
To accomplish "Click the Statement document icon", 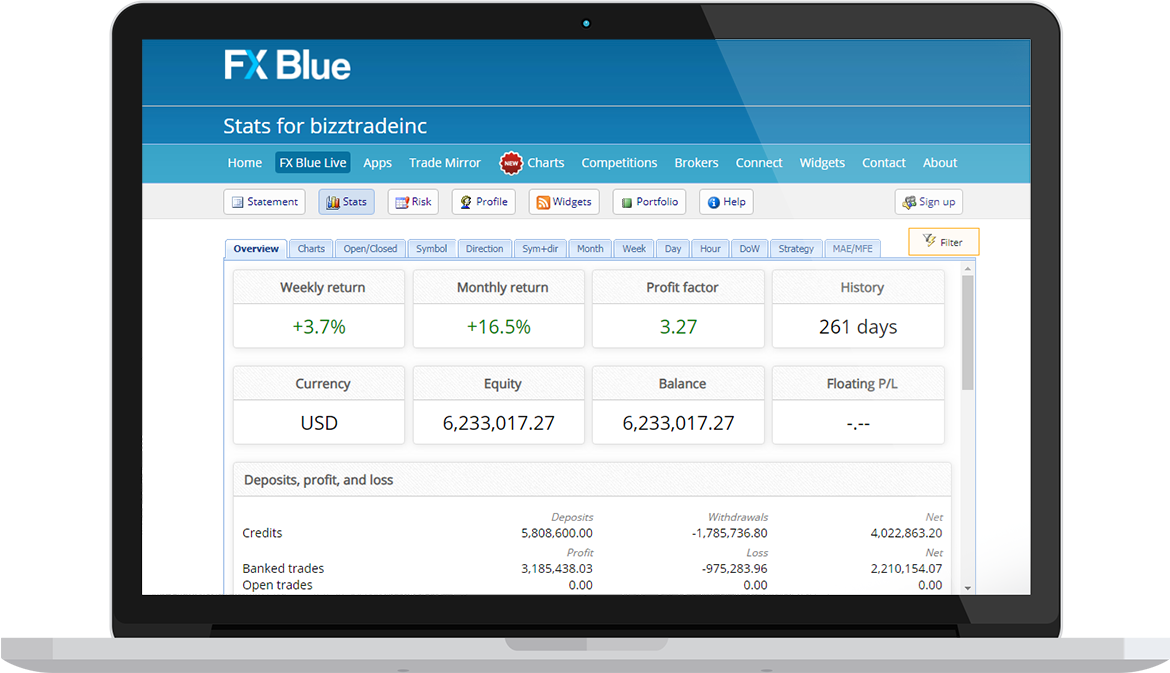I will pyautogui.click(x=237, y=202).
